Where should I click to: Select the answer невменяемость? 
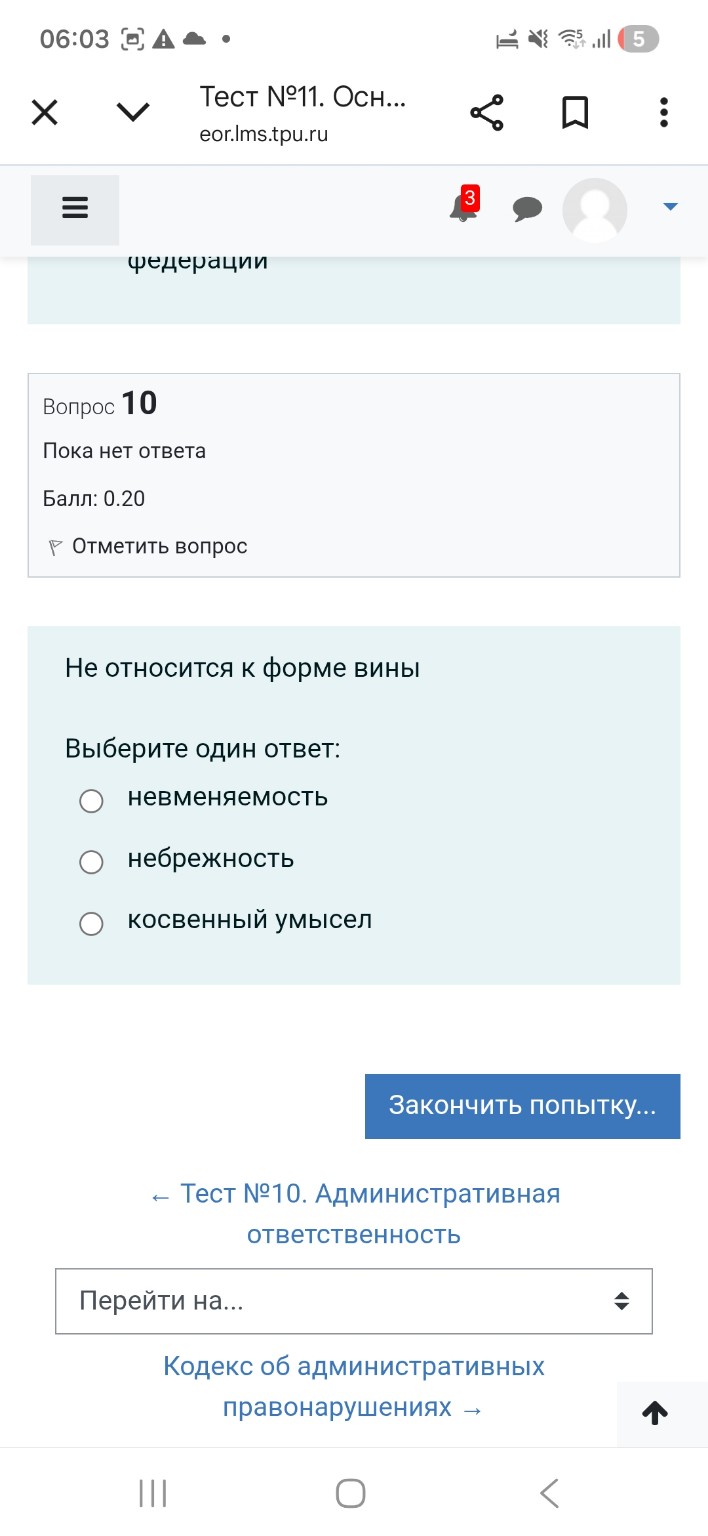[91, 800]
